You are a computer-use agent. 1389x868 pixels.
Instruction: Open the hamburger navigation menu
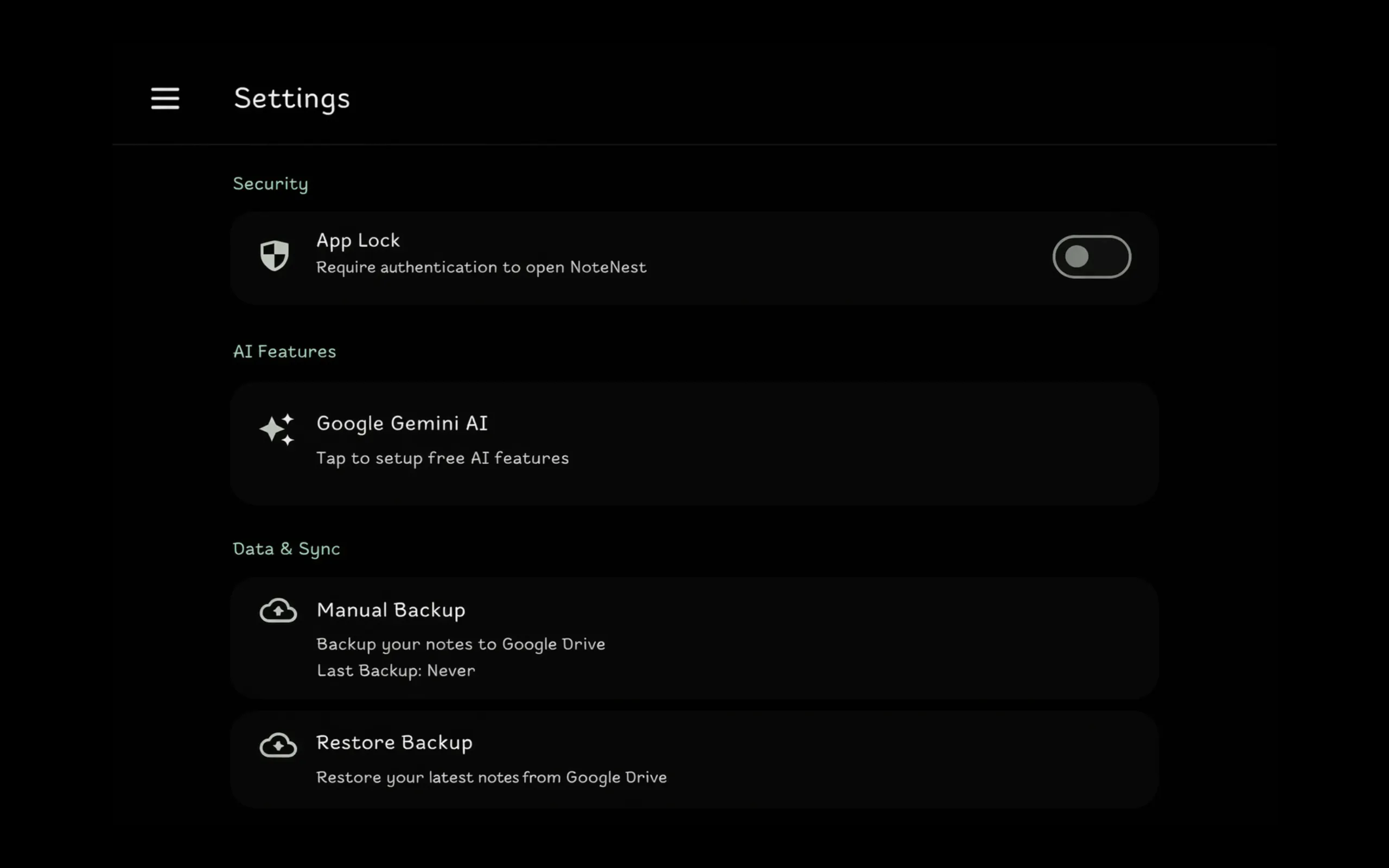(165, 98)
